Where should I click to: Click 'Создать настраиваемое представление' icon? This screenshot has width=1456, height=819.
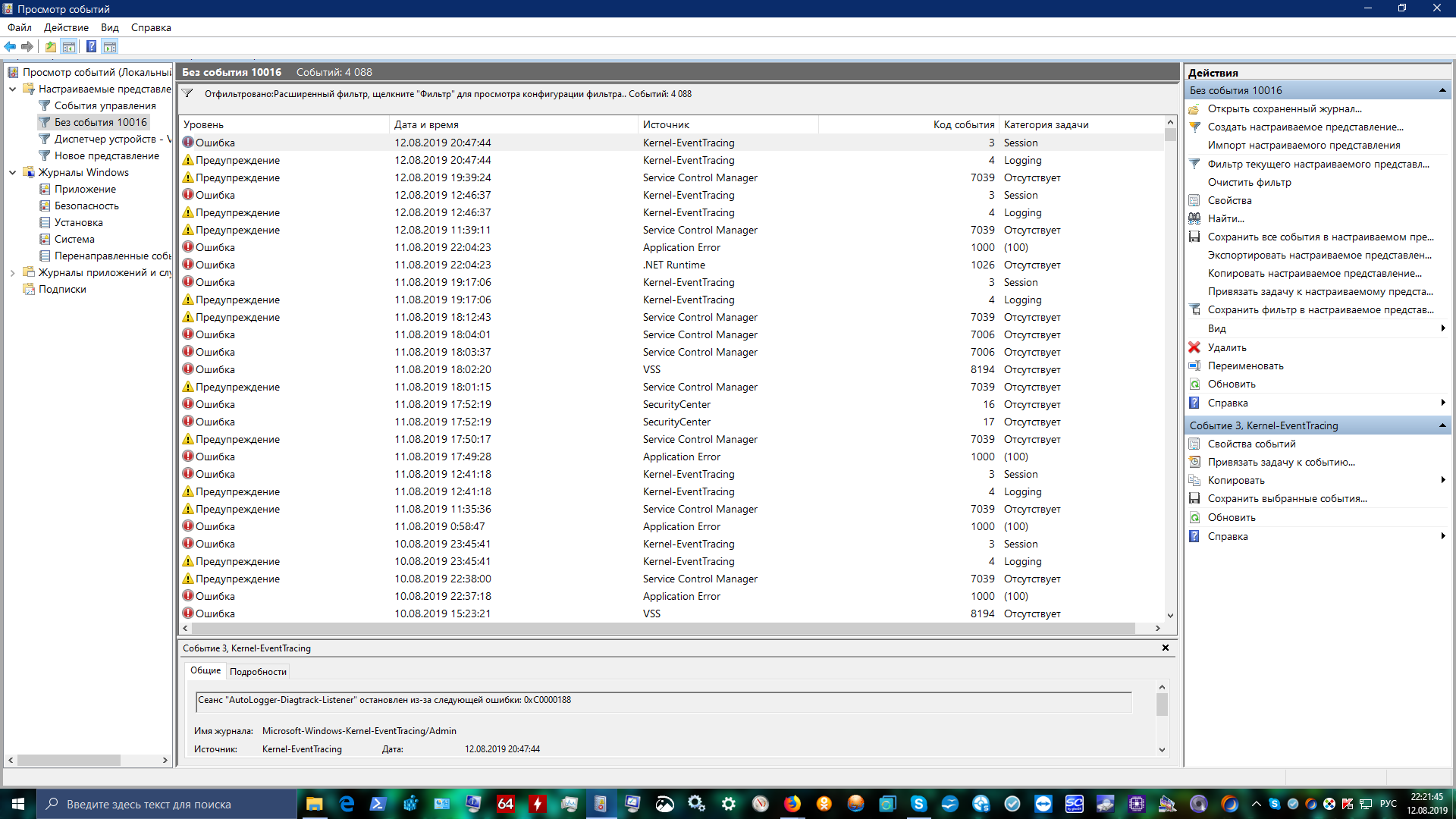[x=1196, y=127]
